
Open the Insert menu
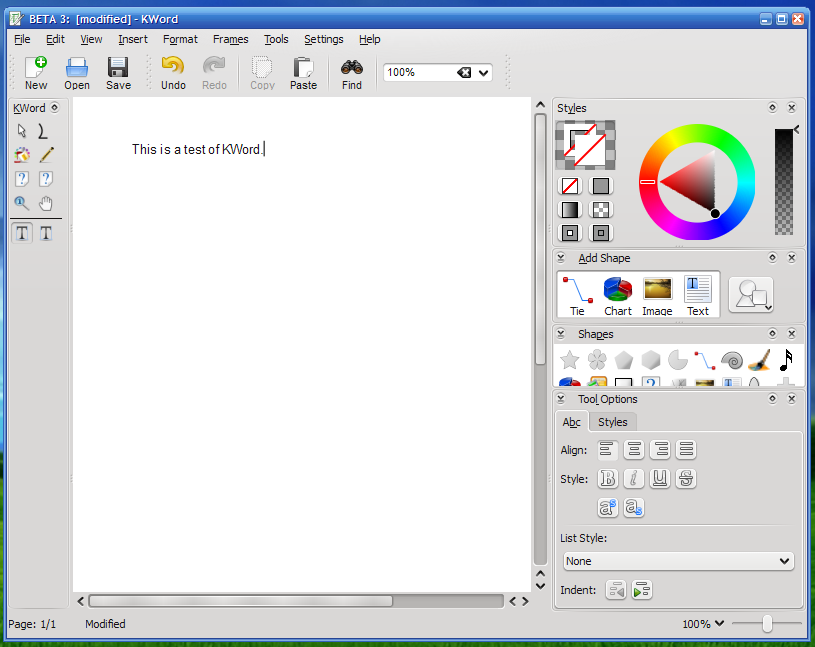click(x=133, y=39)
